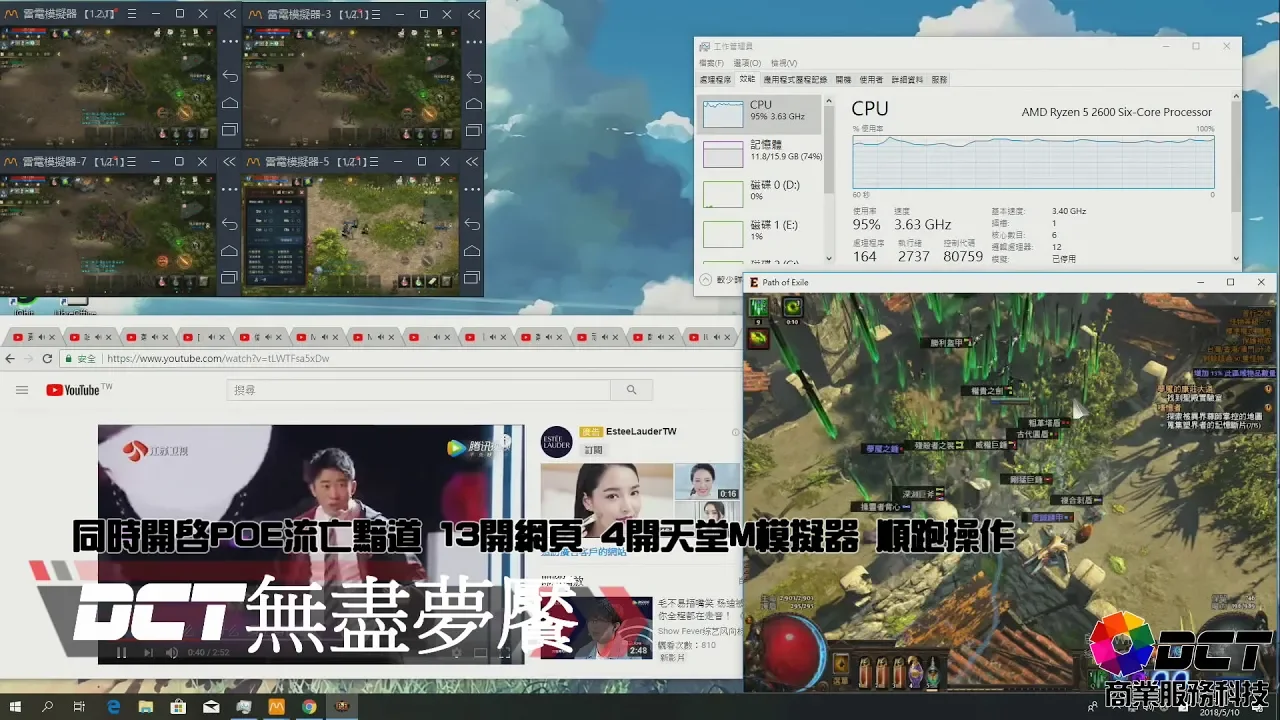This screenshot has width=1280, height=720.
Task: Click the performance list scroll-down arrow
Action: tap(829, 260)
